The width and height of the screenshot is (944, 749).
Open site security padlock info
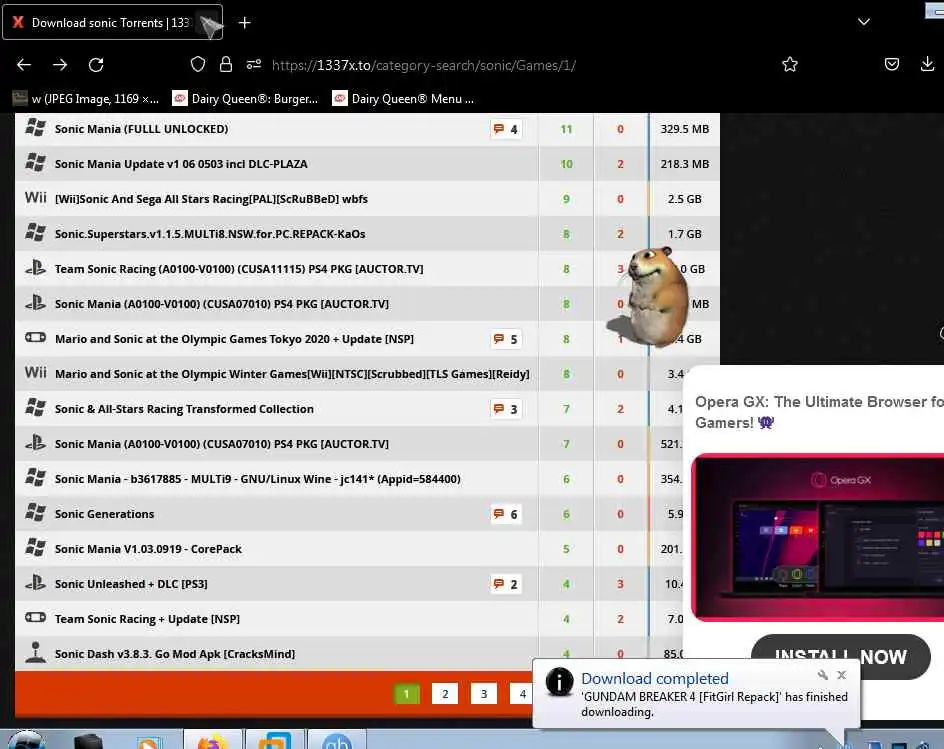pos(226,64)
